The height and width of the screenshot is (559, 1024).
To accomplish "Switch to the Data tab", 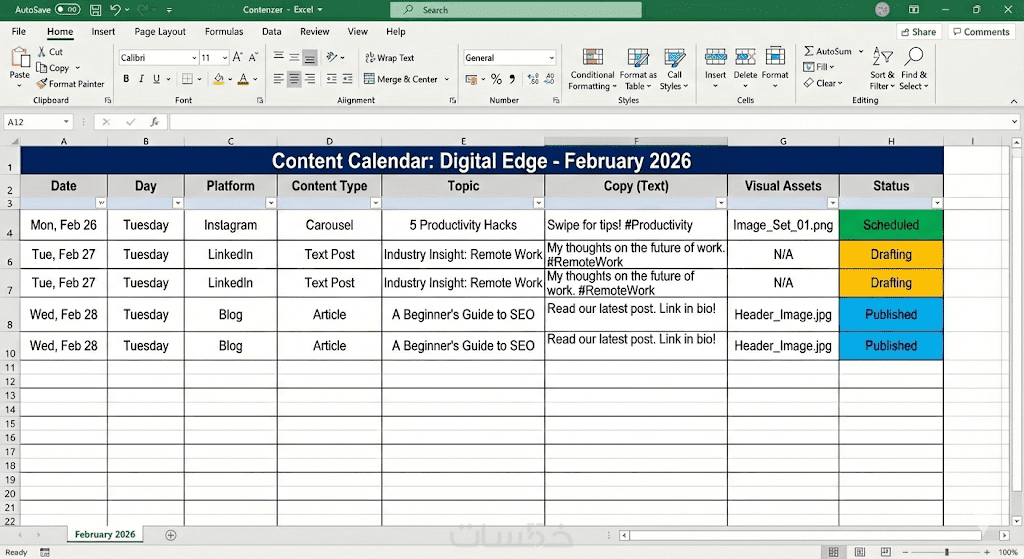I will point(272,31).
